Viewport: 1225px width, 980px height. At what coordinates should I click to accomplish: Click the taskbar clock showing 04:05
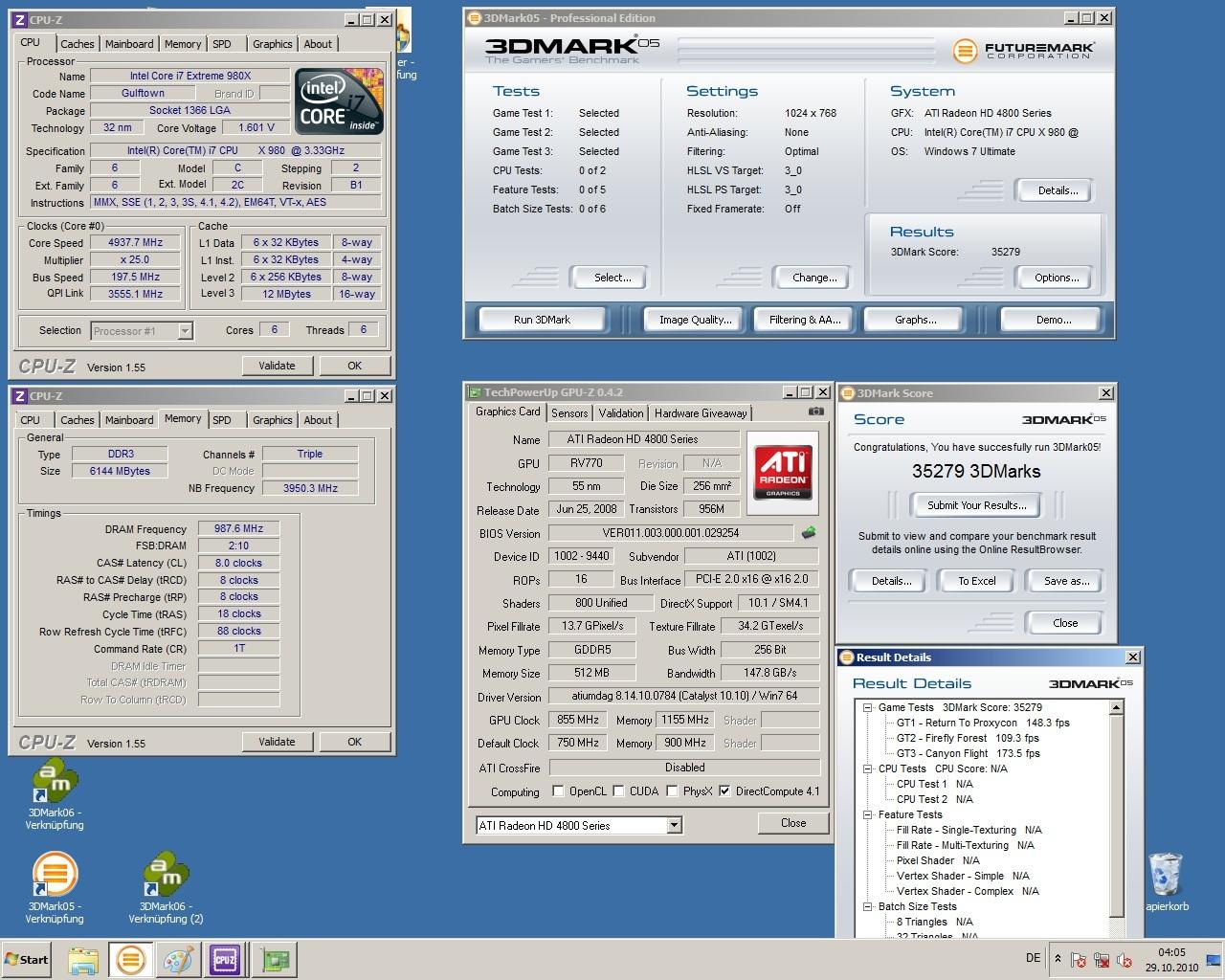click(1171, 952)
